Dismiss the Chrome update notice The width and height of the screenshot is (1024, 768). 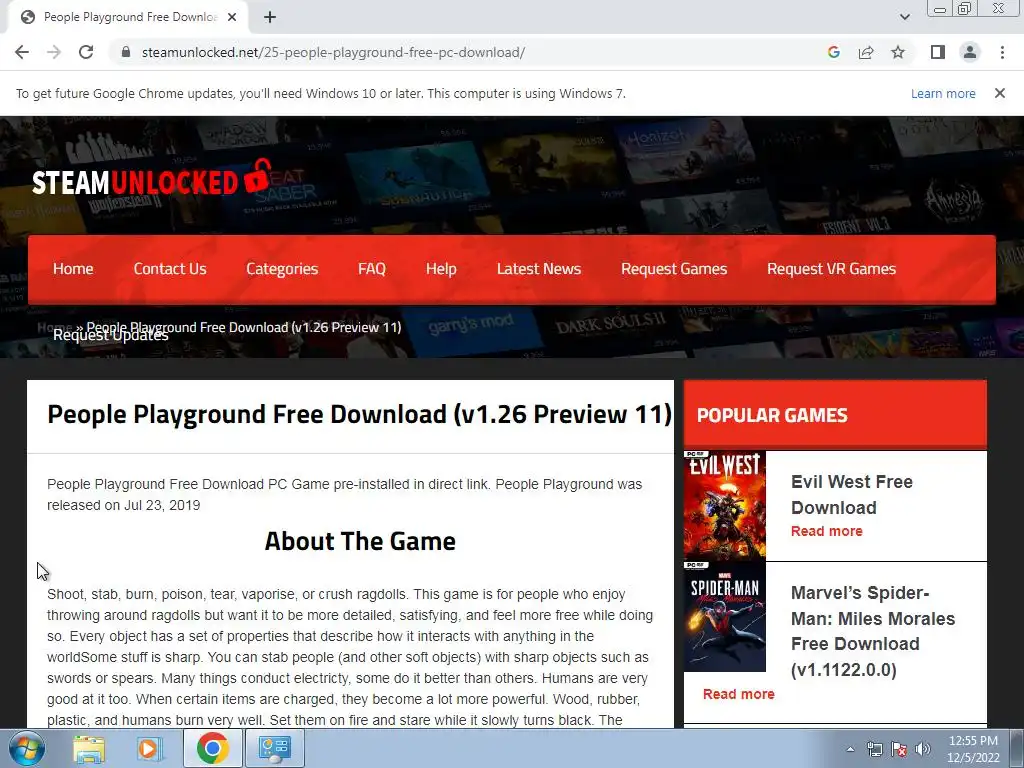(1000, 93)
